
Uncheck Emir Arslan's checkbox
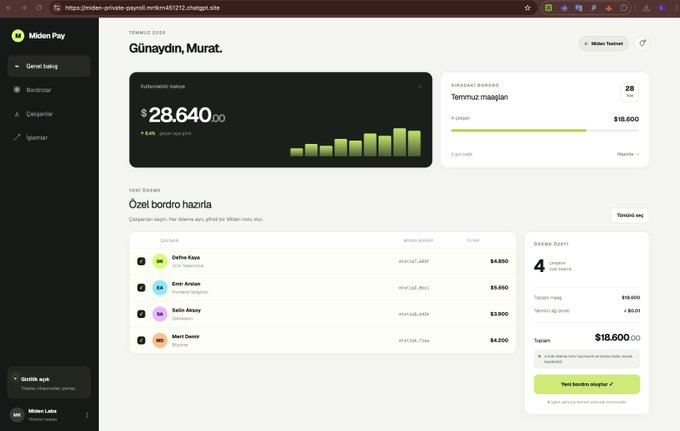141,287
